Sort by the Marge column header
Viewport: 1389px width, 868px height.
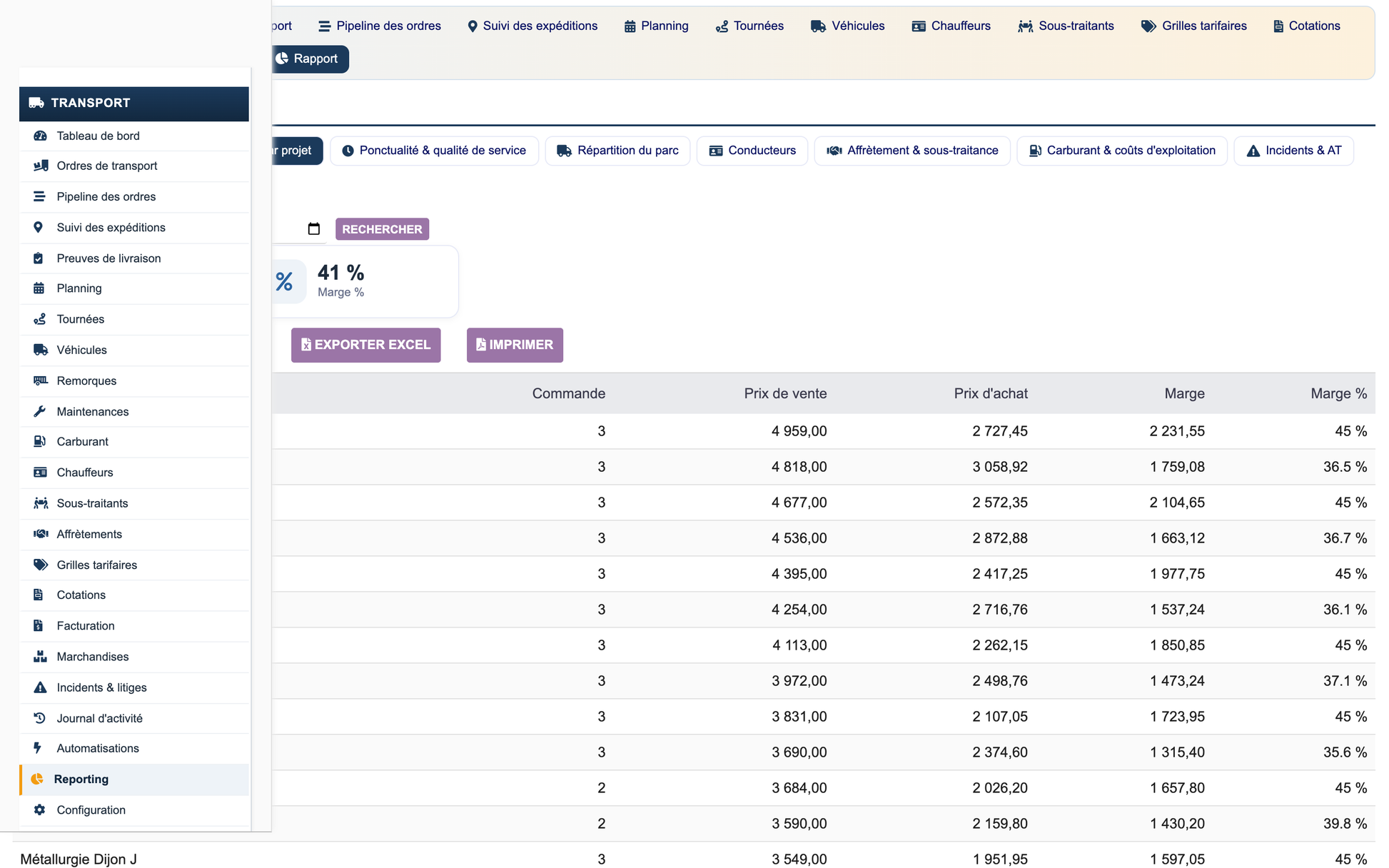[1184, 393]
